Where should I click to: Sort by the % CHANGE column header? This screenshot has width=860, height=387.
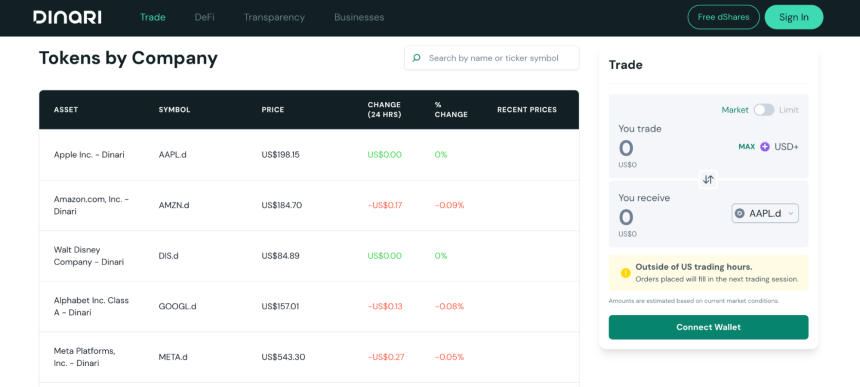pyautogui.click(x=451, y=110)
